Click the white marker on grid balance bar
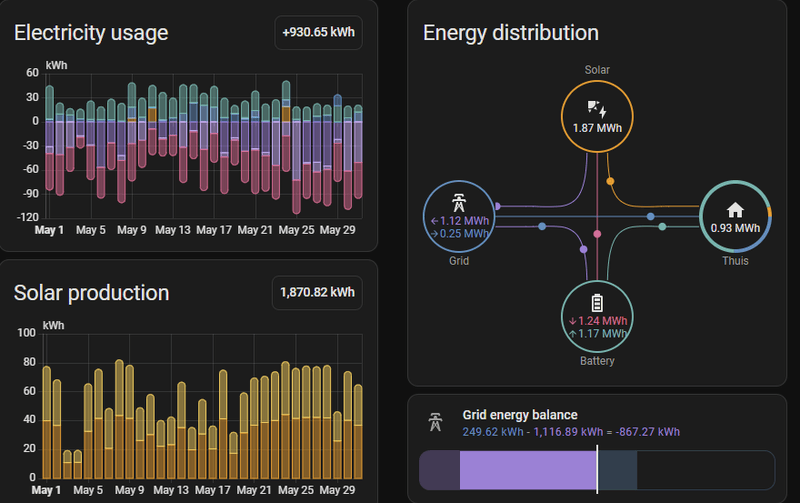 pos(597,469)
